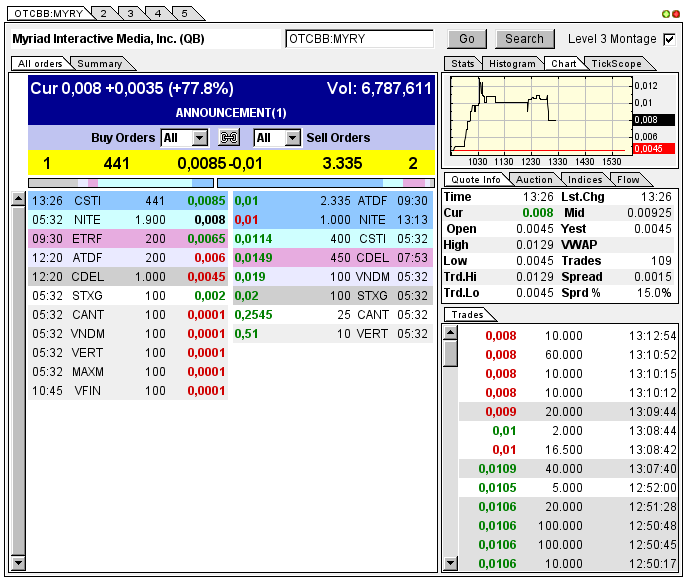Open the Histogram tab
The image size is (686, 580).
(x=512, y=63)
